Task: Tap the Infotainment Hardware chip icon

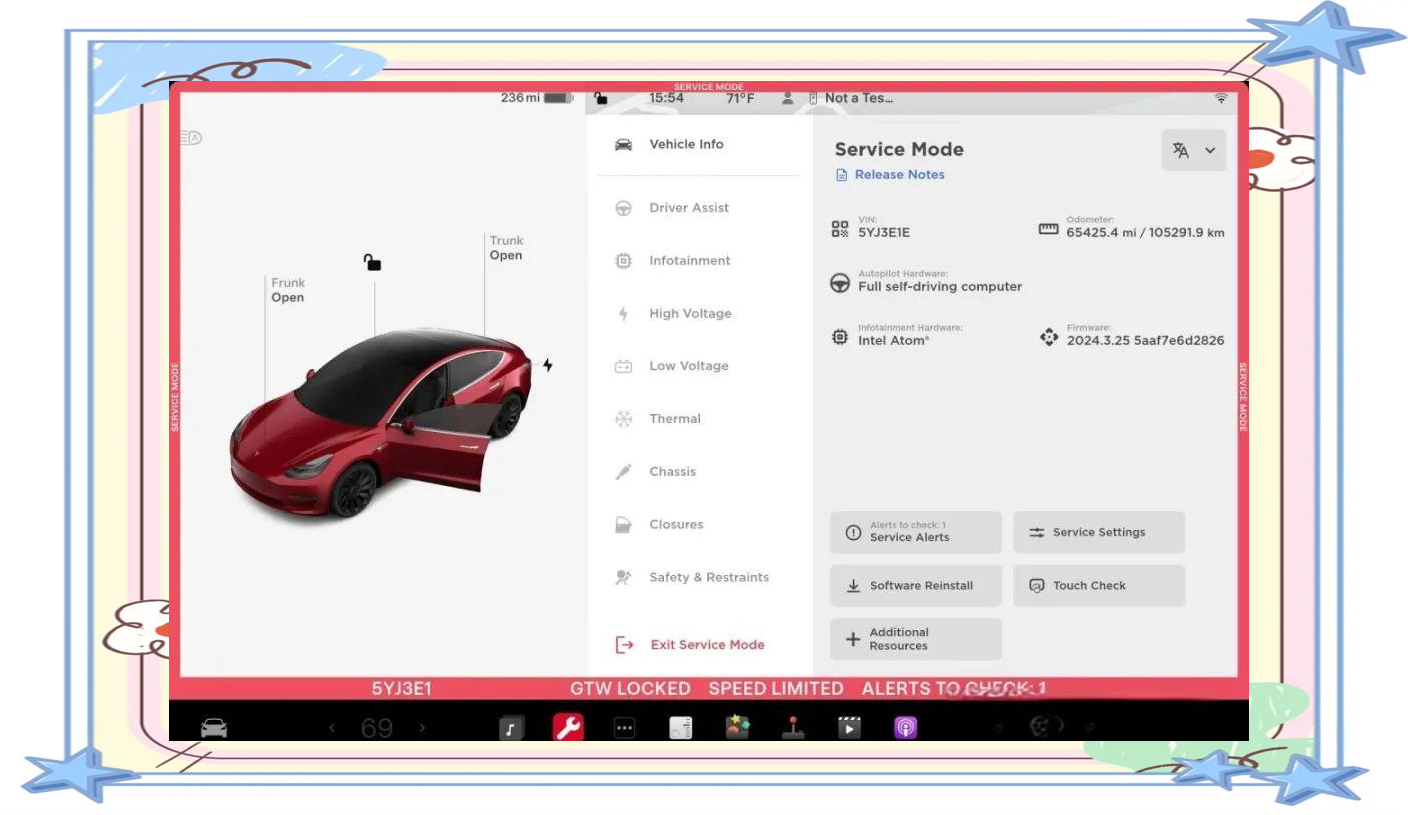Action: [840, 338]
